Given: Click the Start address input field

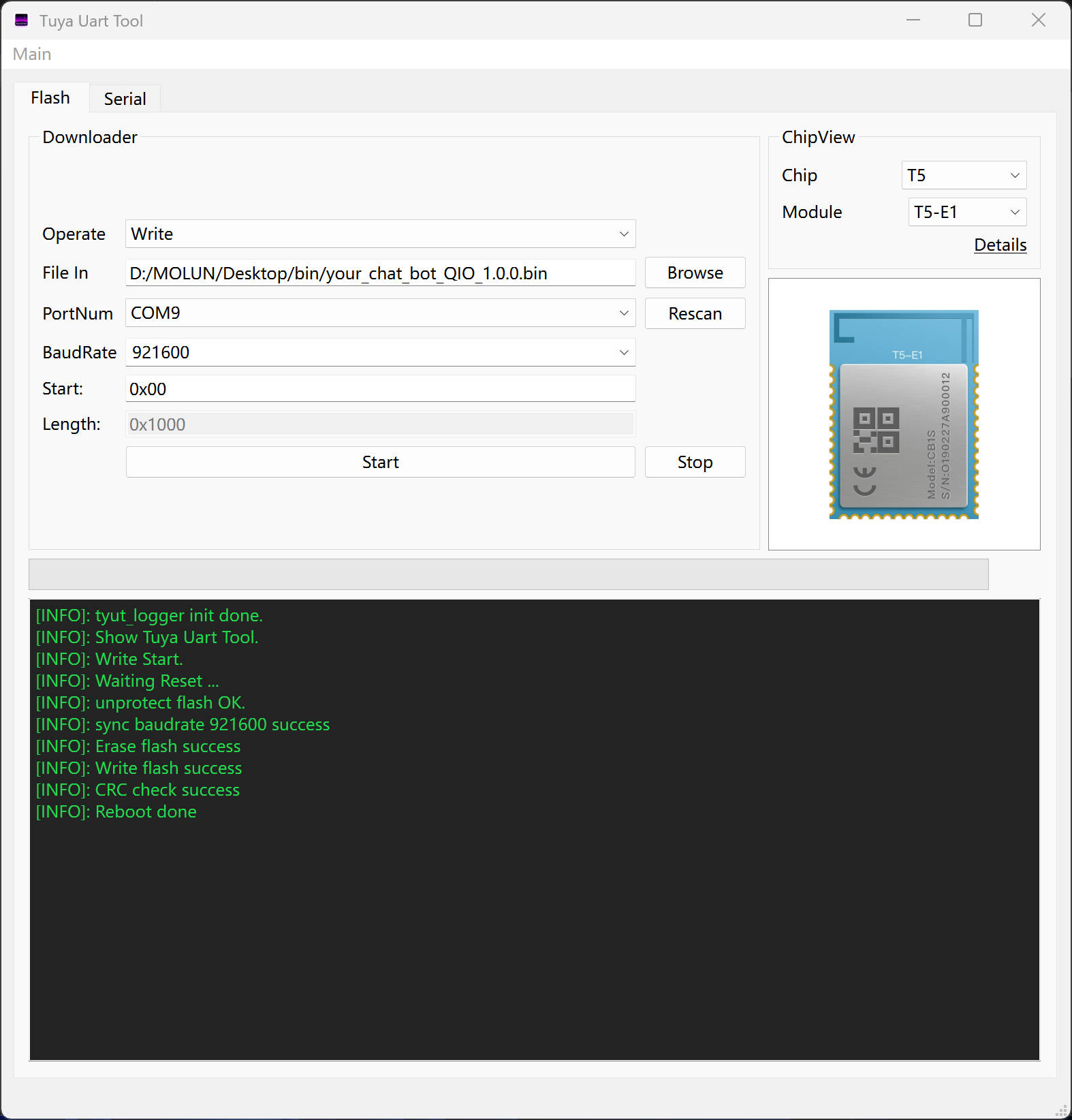Looking at the screenshot, I should tap(380, 389).
